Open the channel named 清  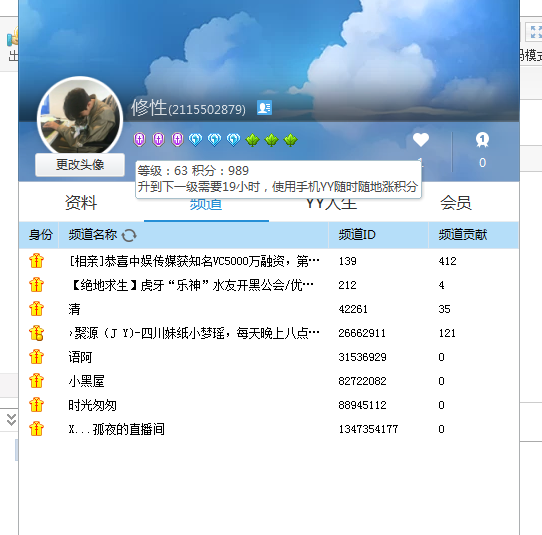click(x=74, y=309)
